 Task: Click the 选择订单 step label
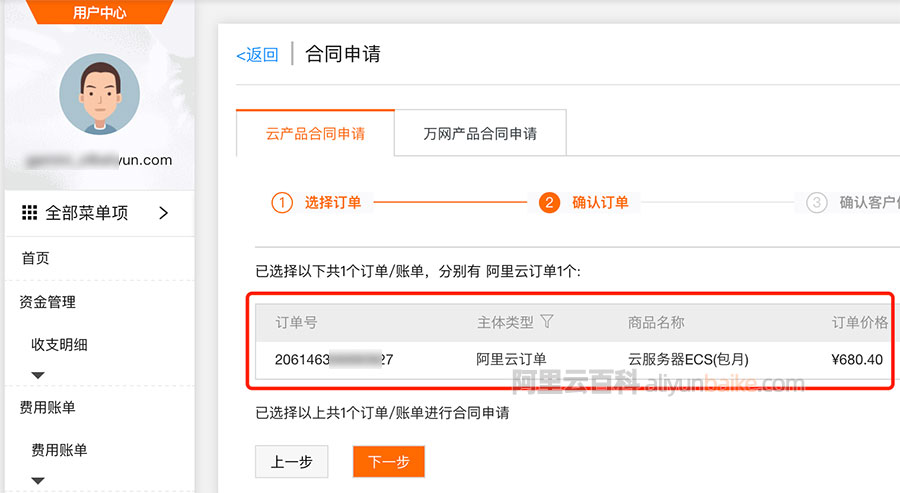(x=332, y=203)
